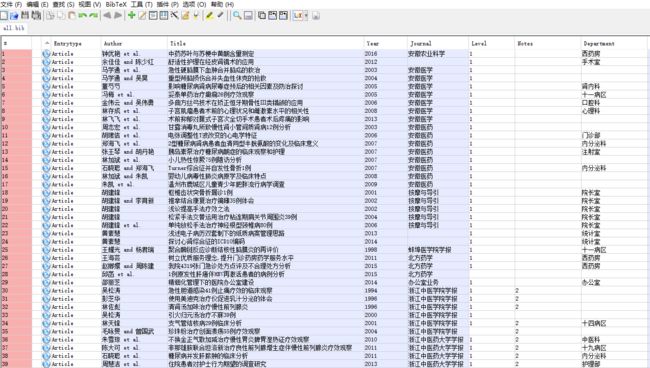The height and width of the screenshot is (368, 650).
Task: Sort by the Department column header
Action: click(614, 44)
